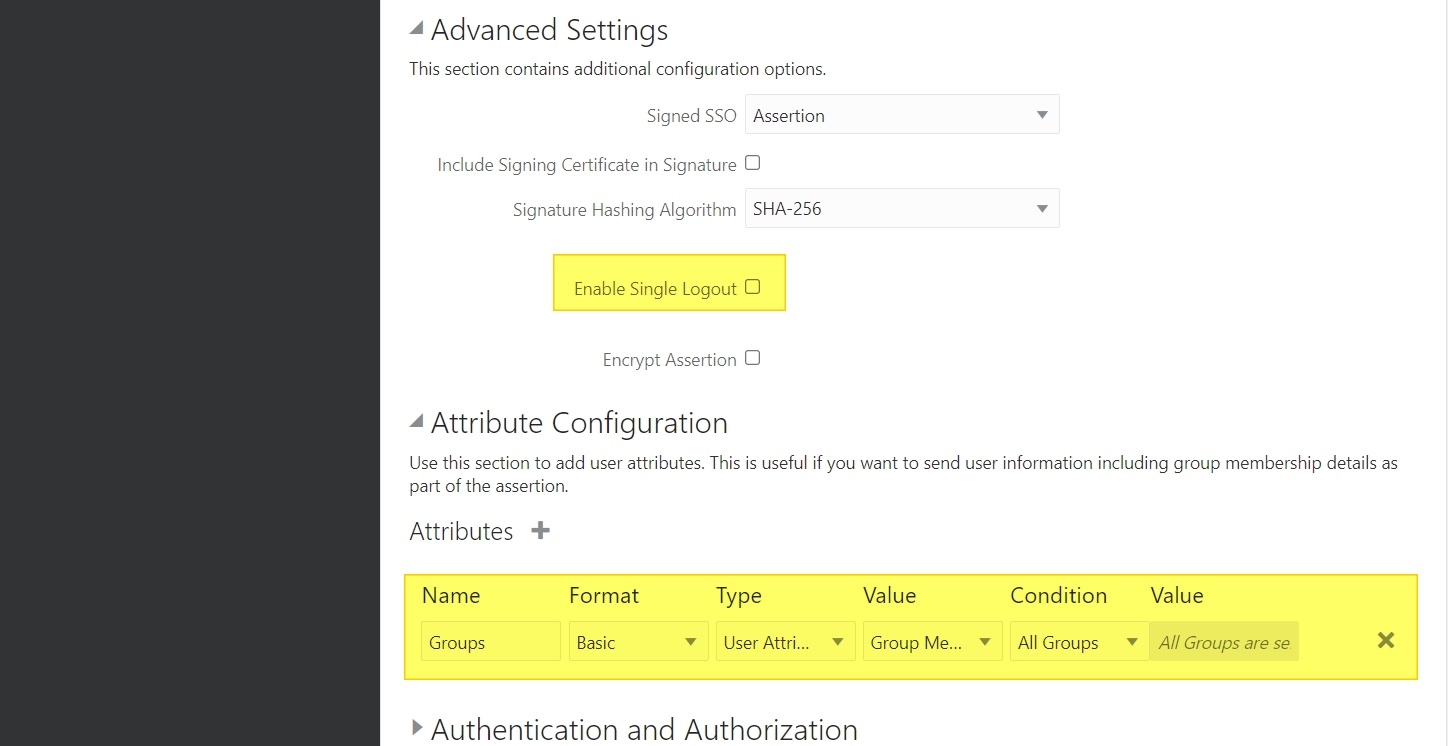The width and height of the screenshot is (1448, 746).
Task: Click the plus icon to add attribute
Action: point(540,530)
